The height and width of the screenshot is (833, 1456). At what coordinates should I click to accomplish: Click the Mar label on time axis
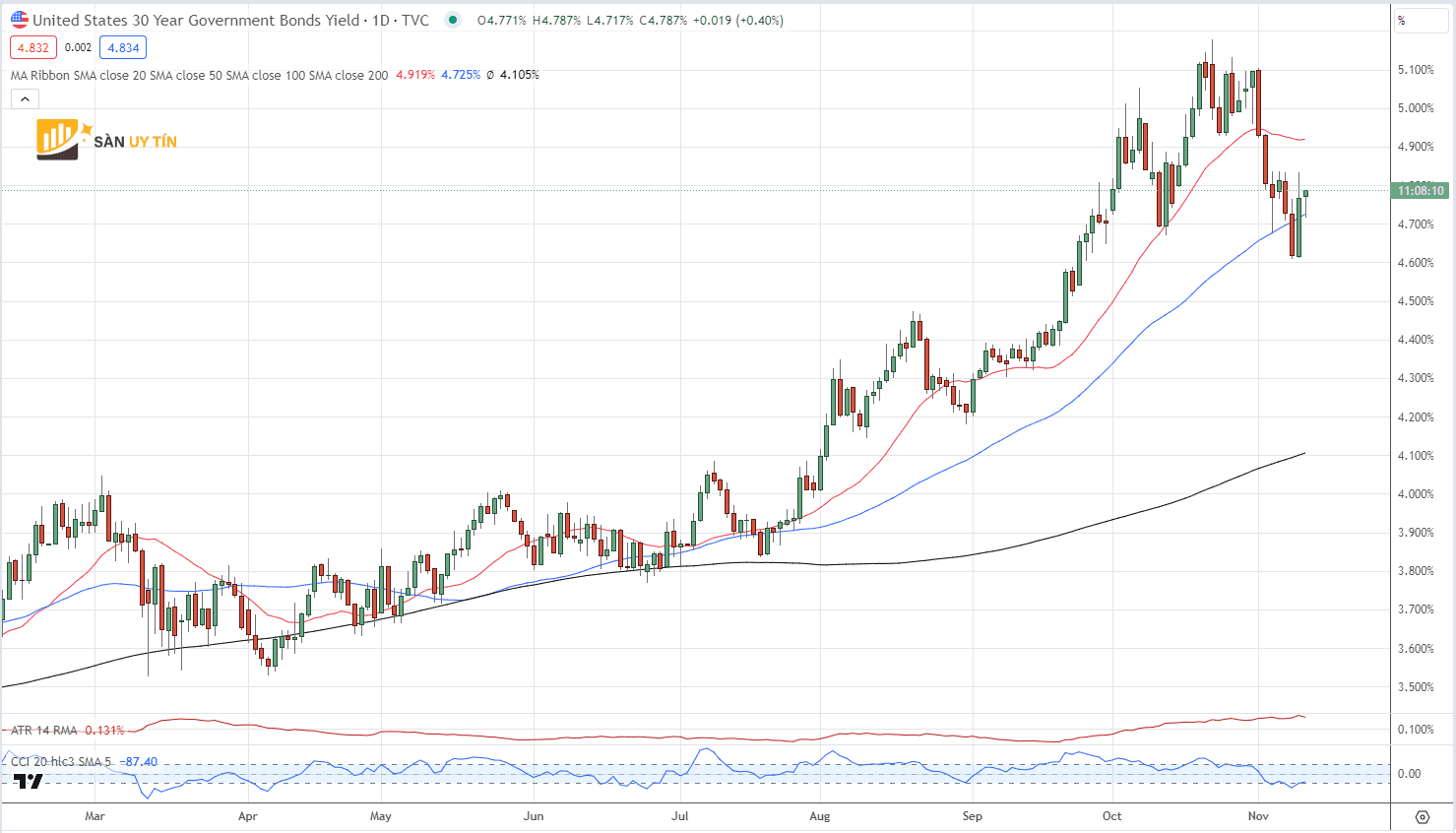[95, 816]
